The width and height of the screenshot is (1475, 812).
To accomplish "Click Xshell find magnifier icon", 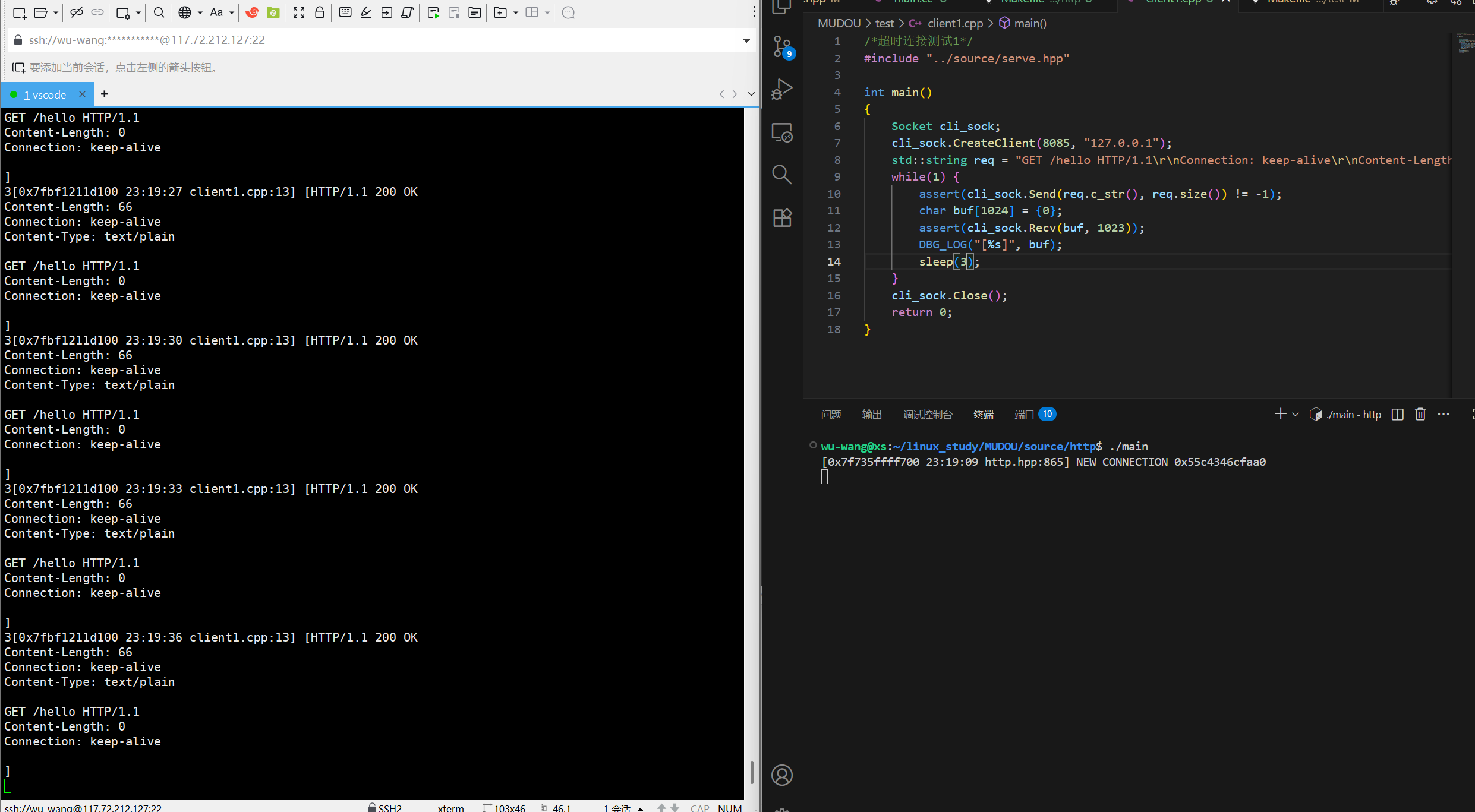I will tap(159, 12).
